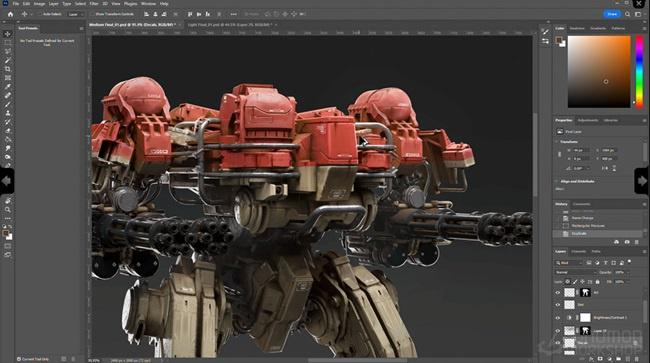Toggle layer filtering switch on or off
Screen dimensions: 650x363
tap(630, 262)
